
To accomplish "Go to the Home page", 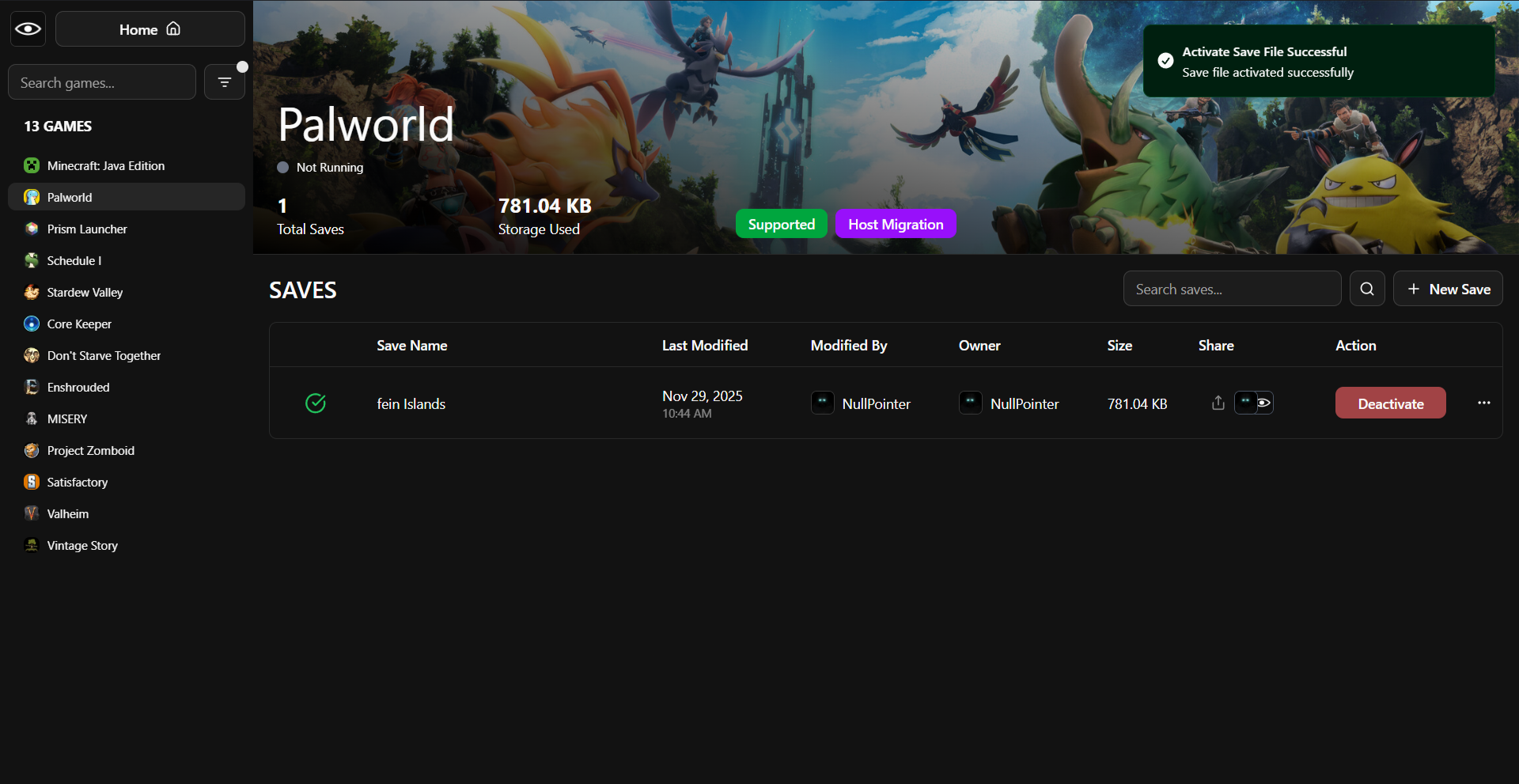I will 150,29.
